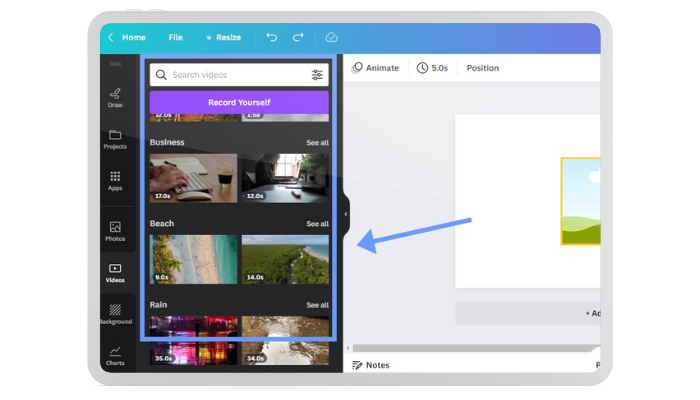The width and height of the screenshot is (700, 400).
Task: See all Rain videos
Action: (317, 305)
